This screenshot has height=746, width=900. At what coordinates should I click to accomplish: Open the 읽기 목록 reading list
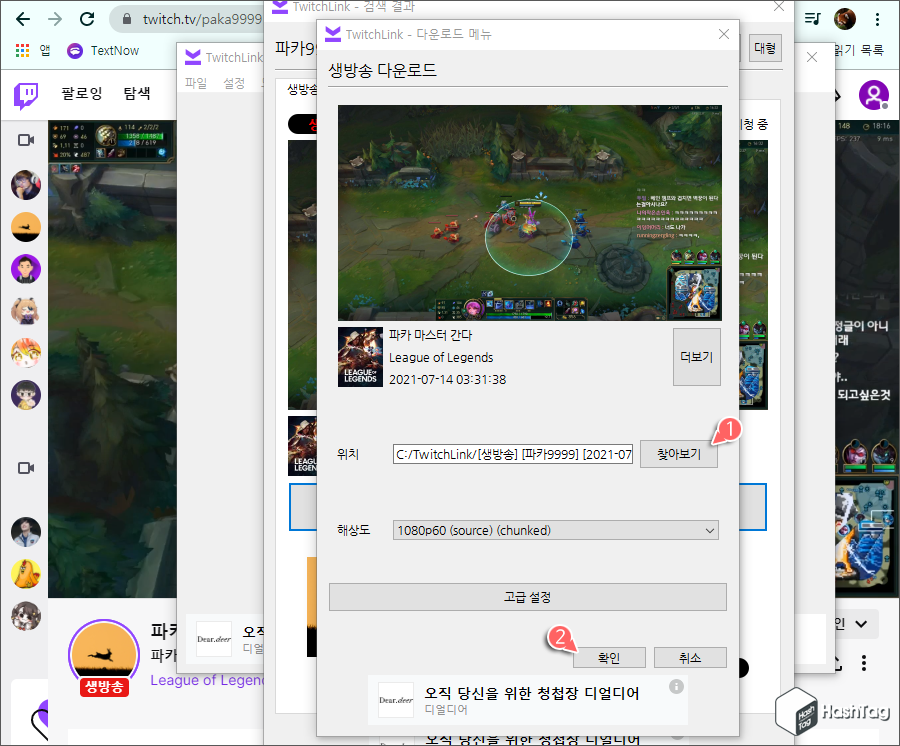click(x=859, y=50)
